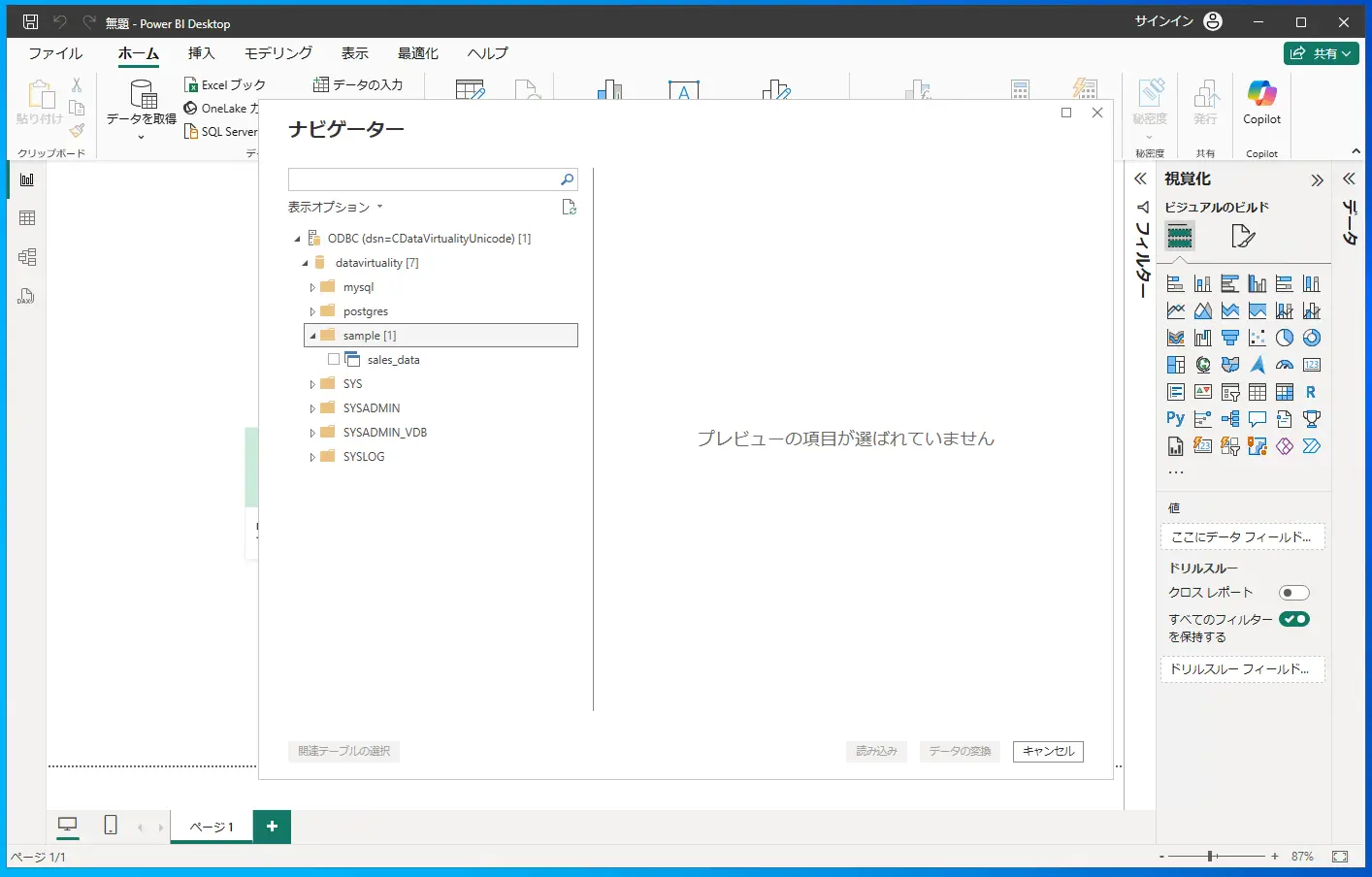Switch to the モデリング ribbon tab
This screenshot has height=877, width=1372.
tap(278, 53)
